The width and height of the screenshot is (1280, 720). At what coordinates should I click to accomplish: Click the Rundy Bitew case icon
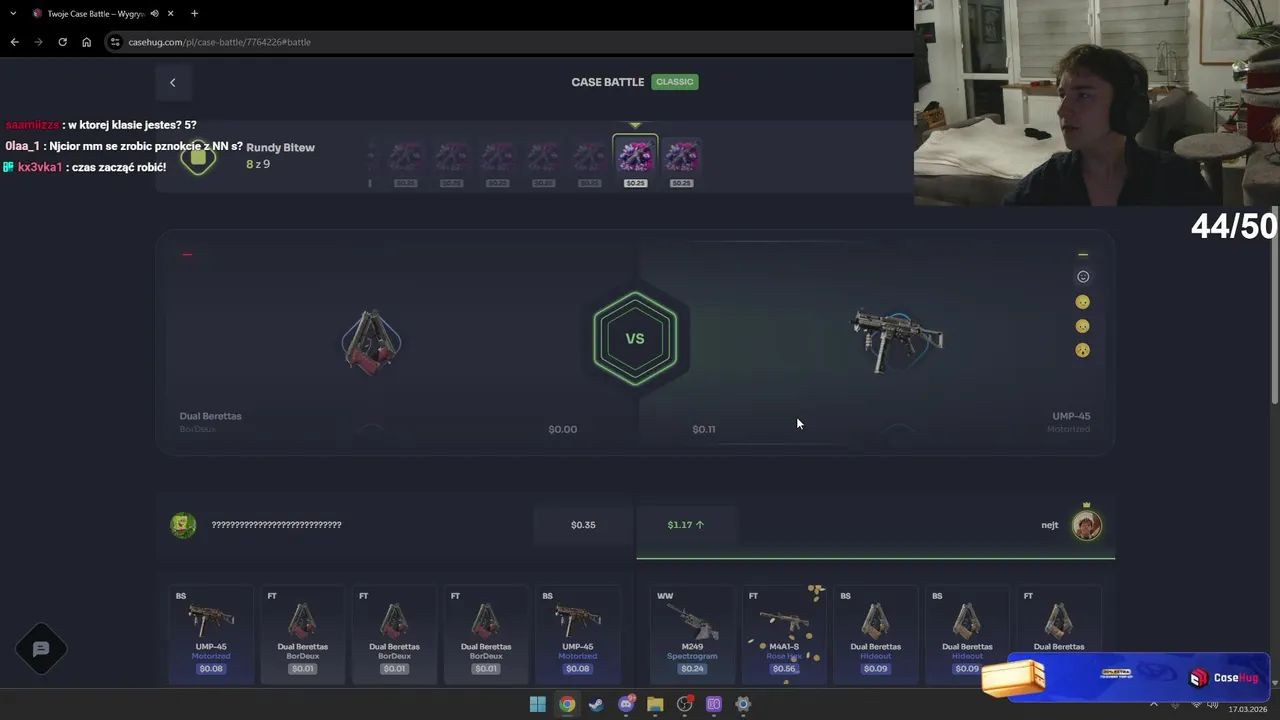(x=198, y=157)
